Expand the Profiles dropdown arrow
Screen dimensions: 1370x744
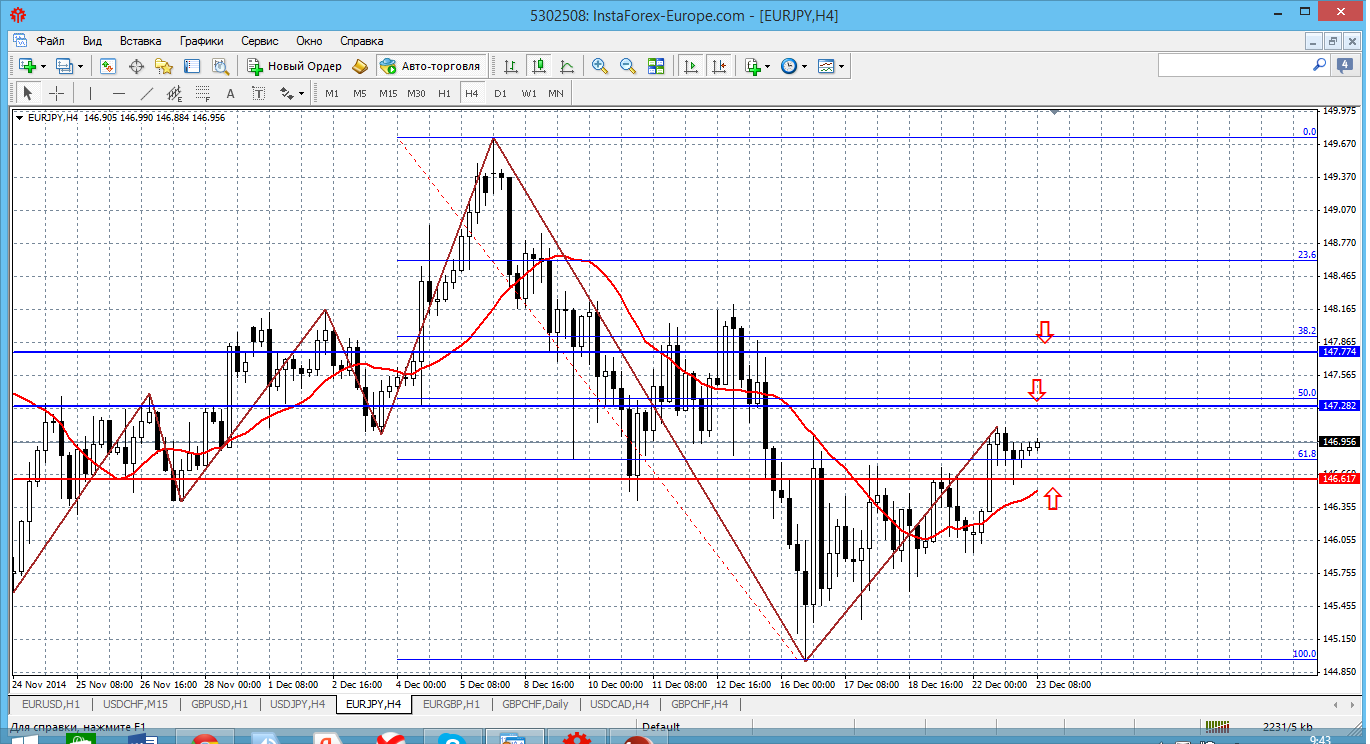click(81, 66)
